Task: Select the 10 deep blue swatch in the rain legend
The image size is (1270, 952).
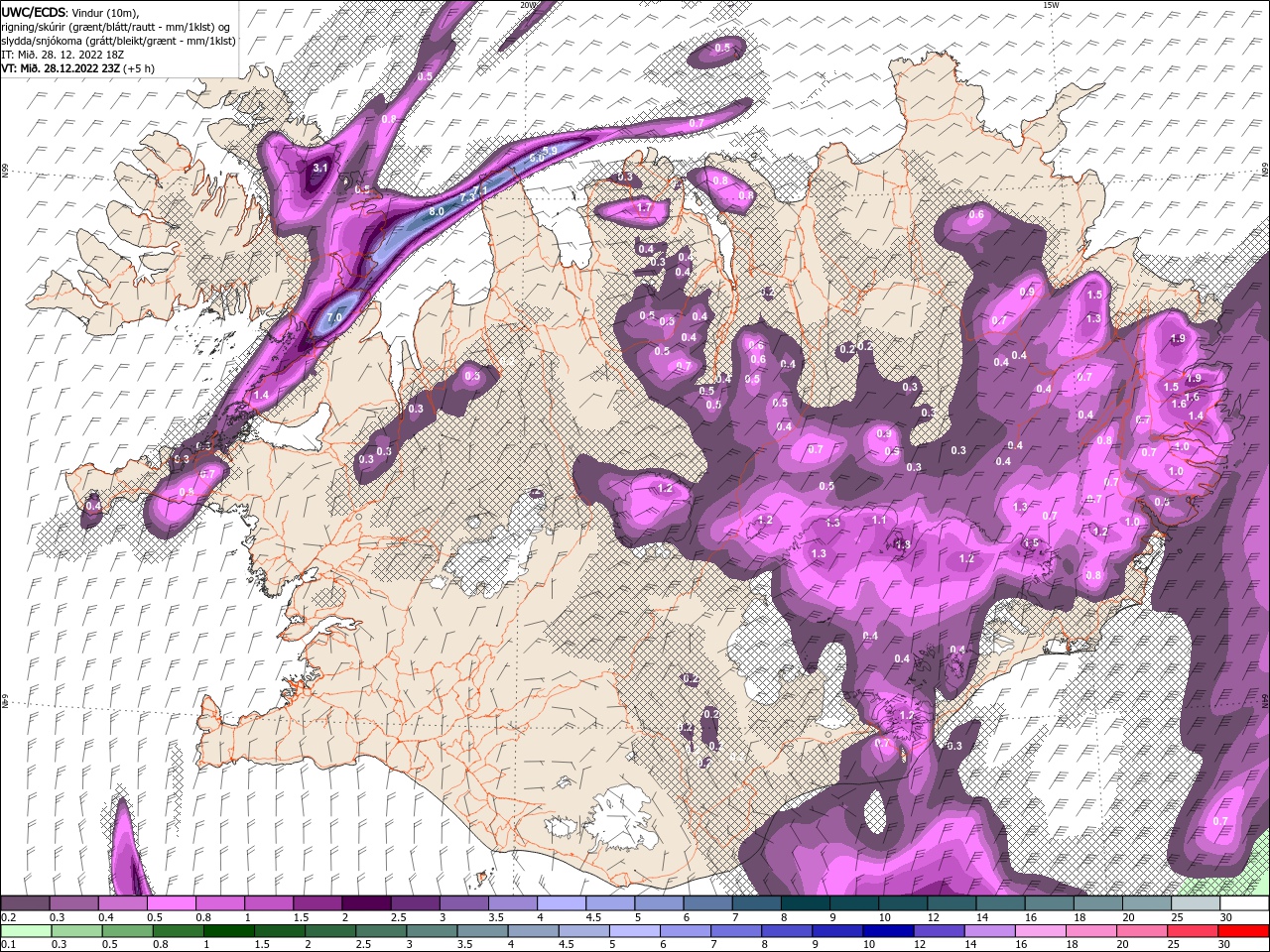Action: (x=888, y=930)
